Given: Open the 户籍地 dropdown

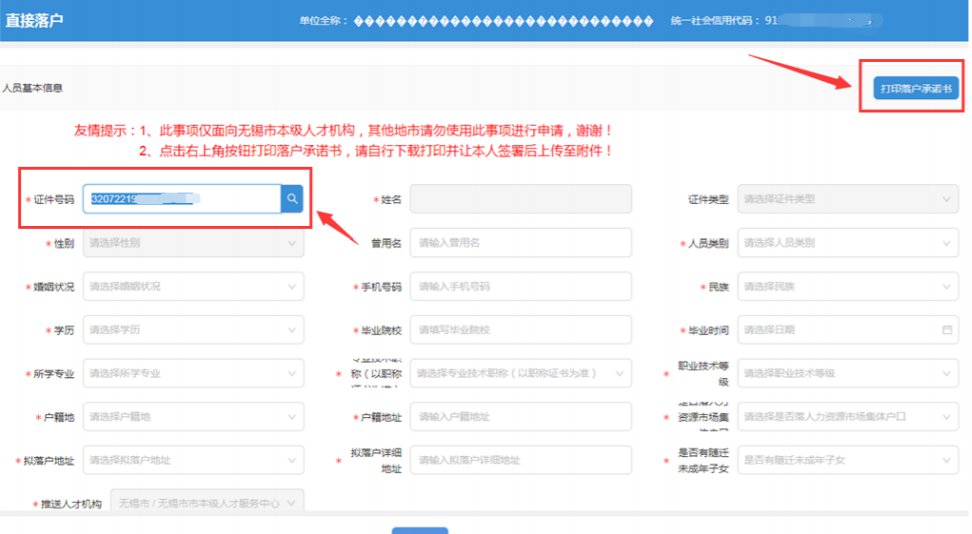Looking at the screenshot, I should pyautogui.click(x=193, y=416).
